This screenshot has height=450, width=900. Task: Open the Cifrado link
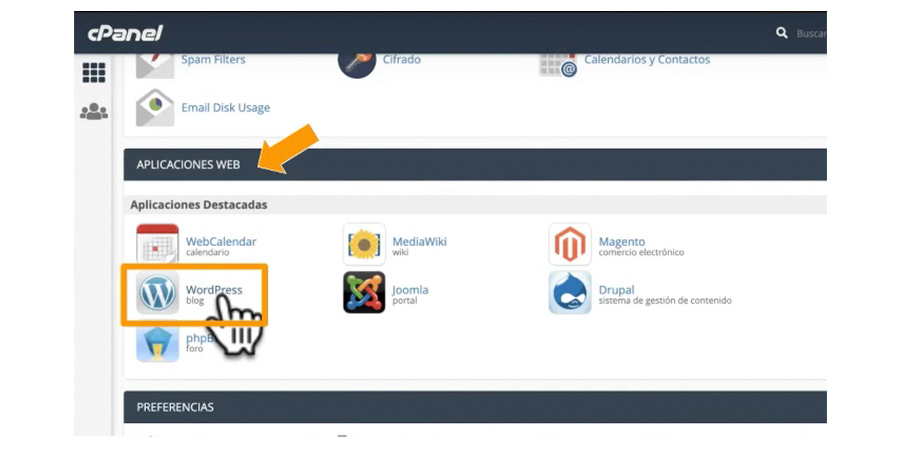pos(401,60)
